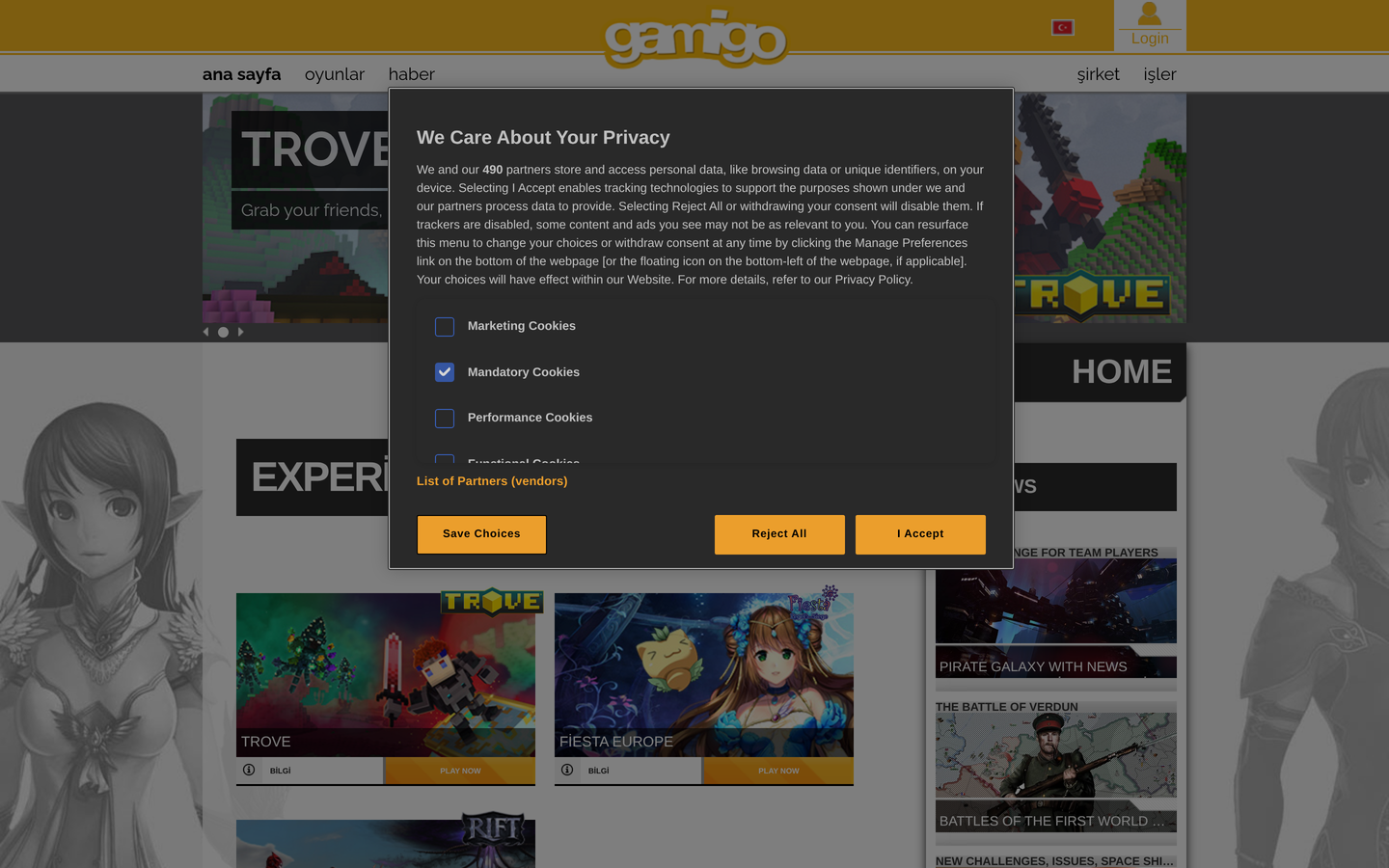
Task: Click the Trove logo on the game card
Action: click(x=492, y=602)
